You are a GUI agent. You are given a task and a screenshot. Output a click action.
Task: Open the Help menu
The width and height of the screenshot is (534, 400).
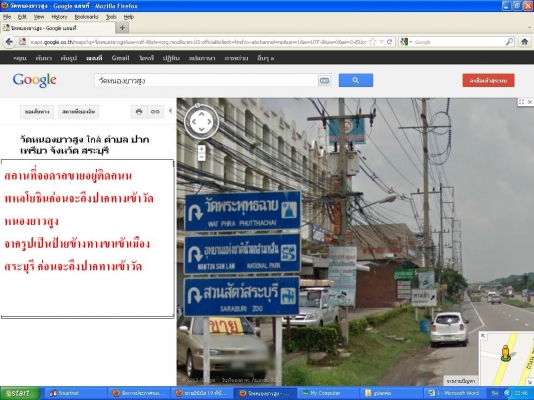[128, 17]
